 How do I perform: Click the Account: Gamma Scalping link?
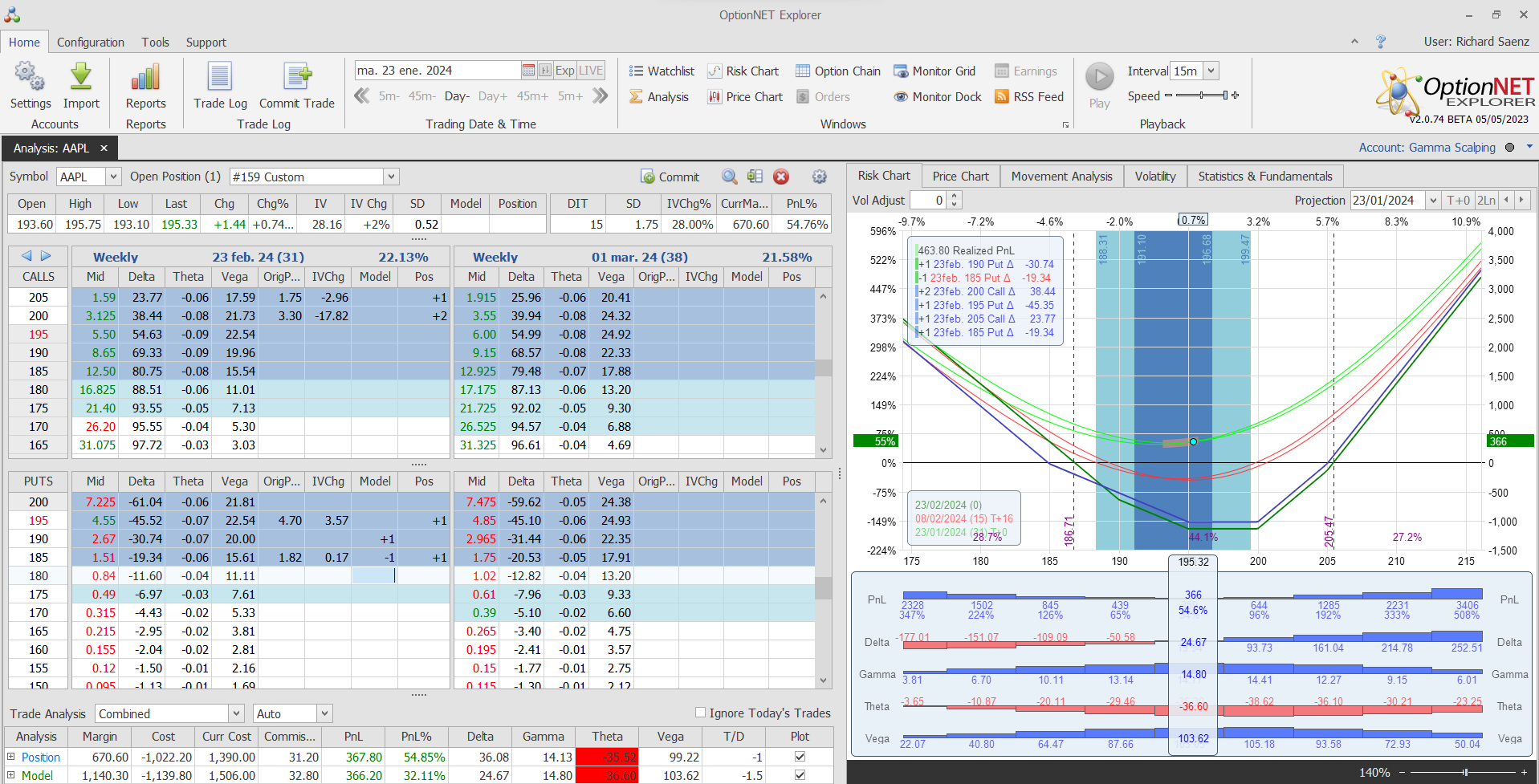point(1427,148)
